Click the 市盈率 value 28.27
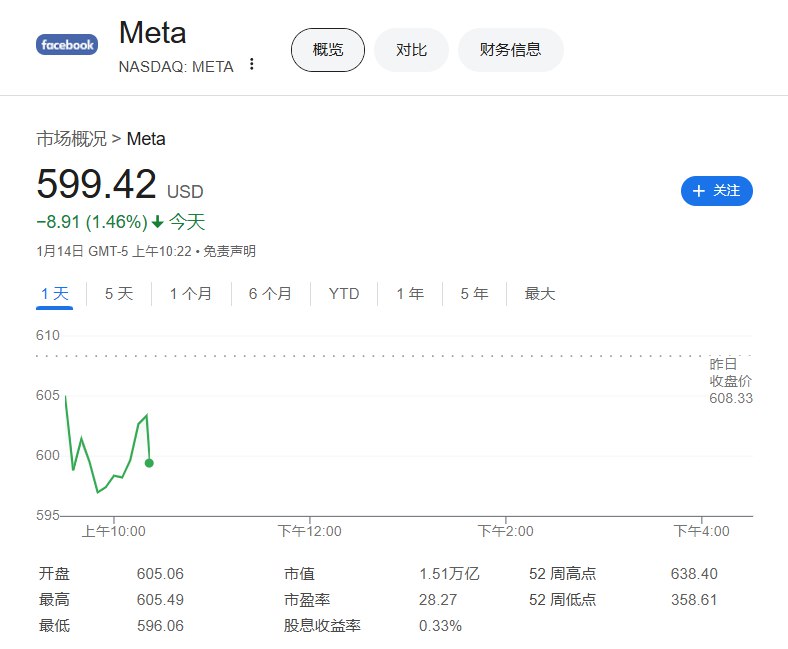This screenshot has height=649, width=788. tap(438, 600)
